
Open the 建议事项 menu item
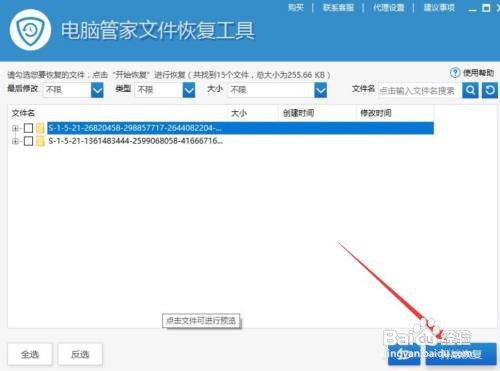point(439,7)
